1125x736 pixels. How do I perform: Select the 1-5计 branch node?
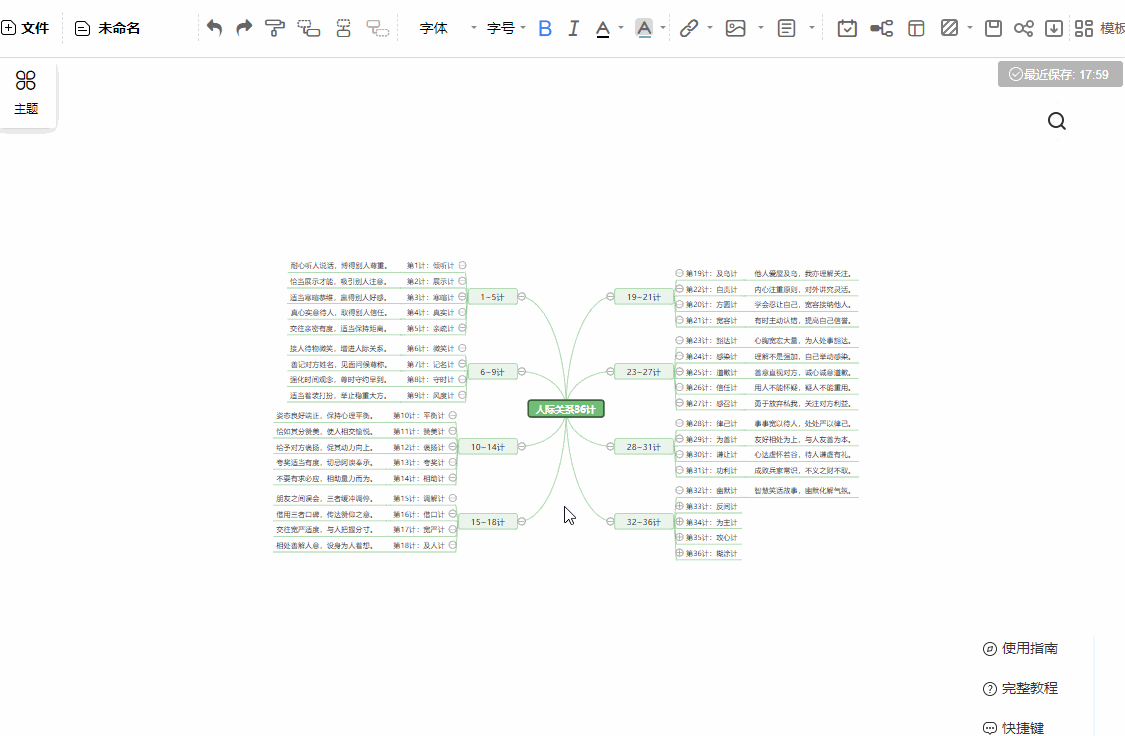492,297
